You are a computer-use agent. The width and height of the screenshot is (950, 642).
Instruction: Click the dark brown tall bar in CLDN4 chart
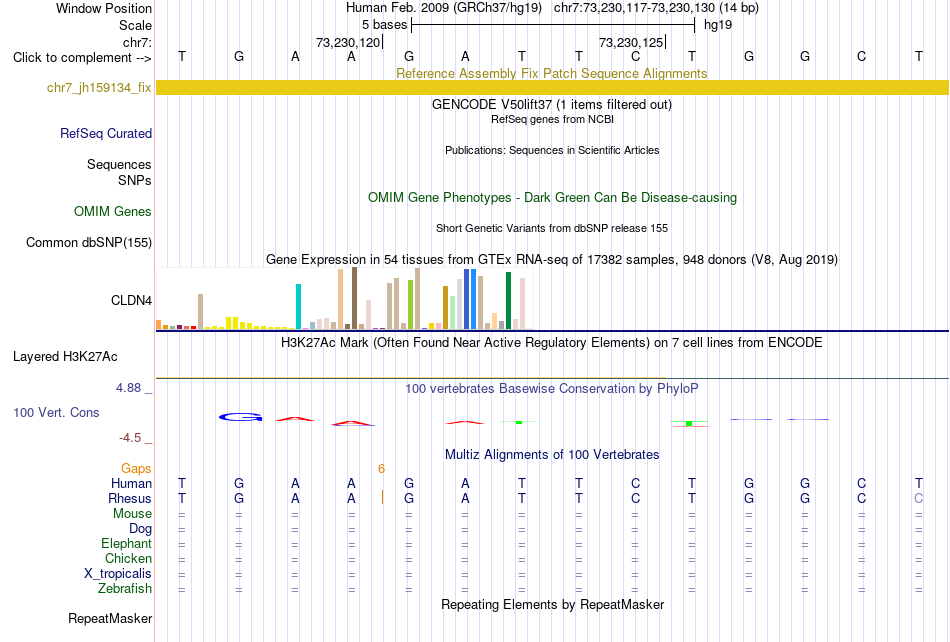(354, 299)
